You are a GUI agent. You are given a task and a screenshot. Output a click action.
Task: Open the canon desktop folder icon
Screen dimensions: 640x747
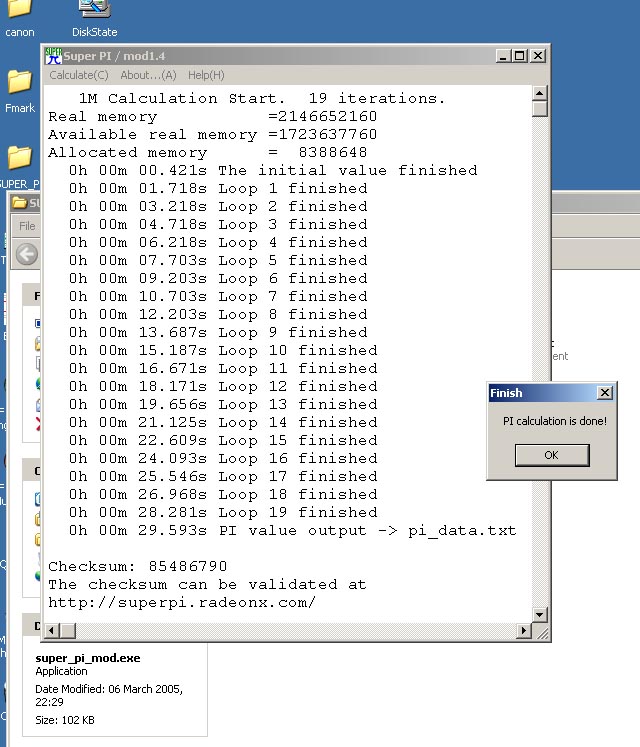coord(20,17)
